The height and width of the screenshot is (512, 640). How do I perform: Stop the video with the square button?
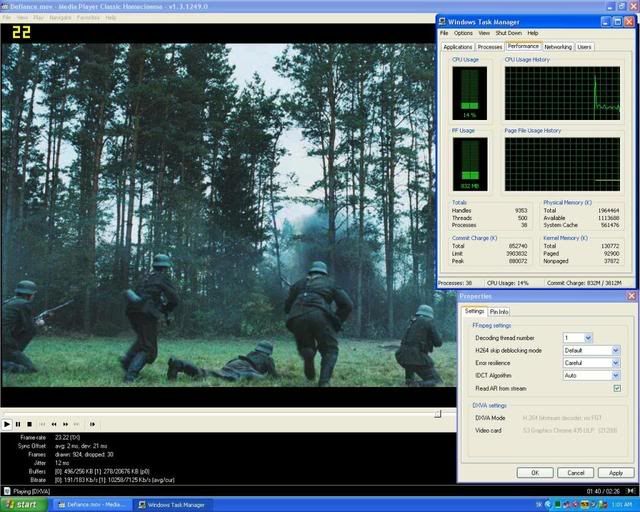click(29, 424)
